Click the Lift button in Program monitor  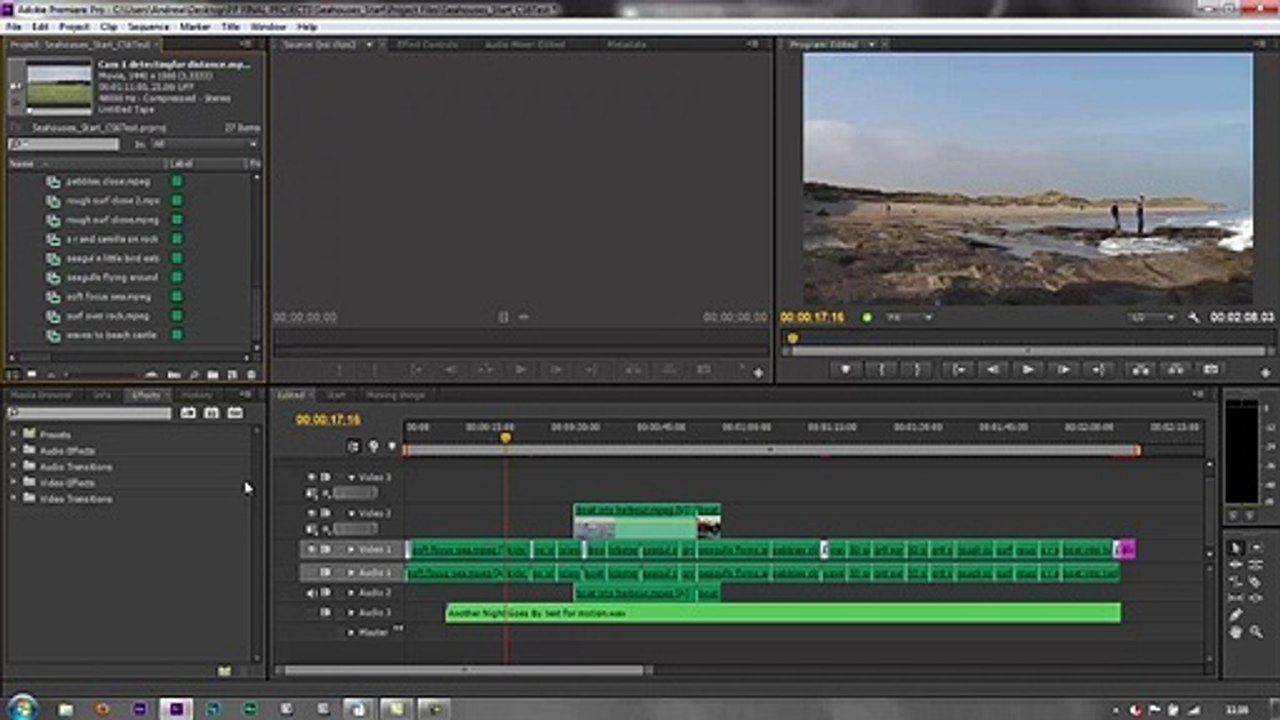pyautogui.click(x=1140, y=370)
